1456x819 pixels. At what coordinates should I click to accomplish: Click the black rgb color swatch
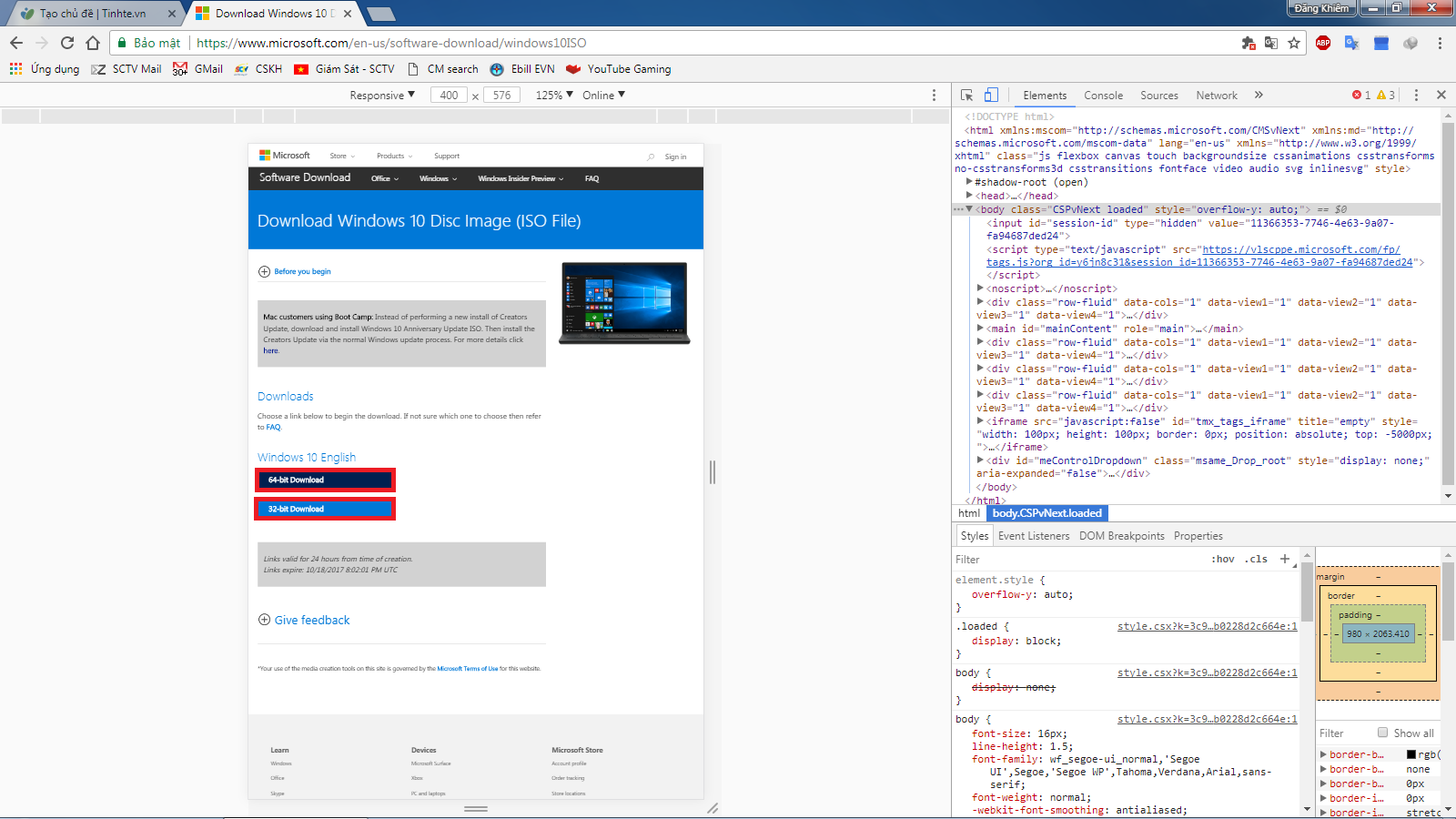pyautogui.click(x=1411, y=754)
